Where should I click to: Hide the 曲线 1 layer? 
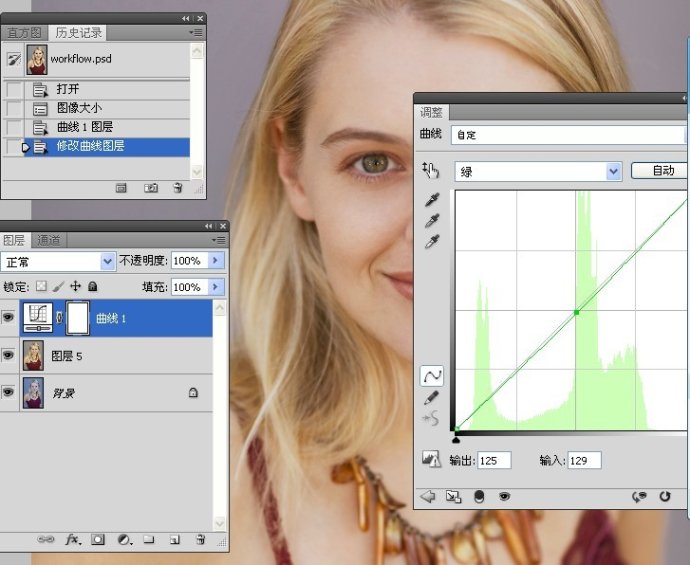pos(8,317)
